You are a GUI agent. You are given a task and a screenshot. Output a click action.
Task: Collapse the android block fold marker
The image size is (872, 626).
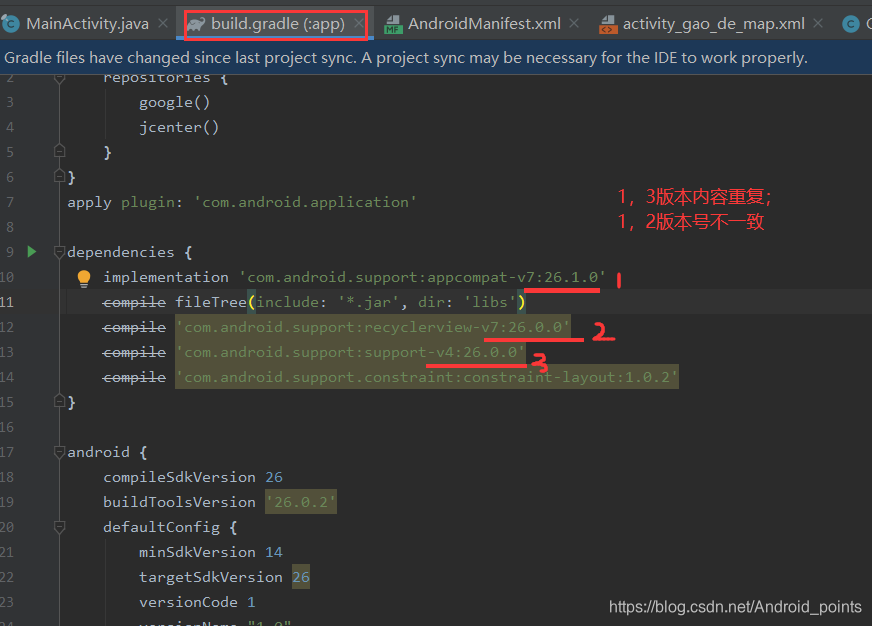60,453
